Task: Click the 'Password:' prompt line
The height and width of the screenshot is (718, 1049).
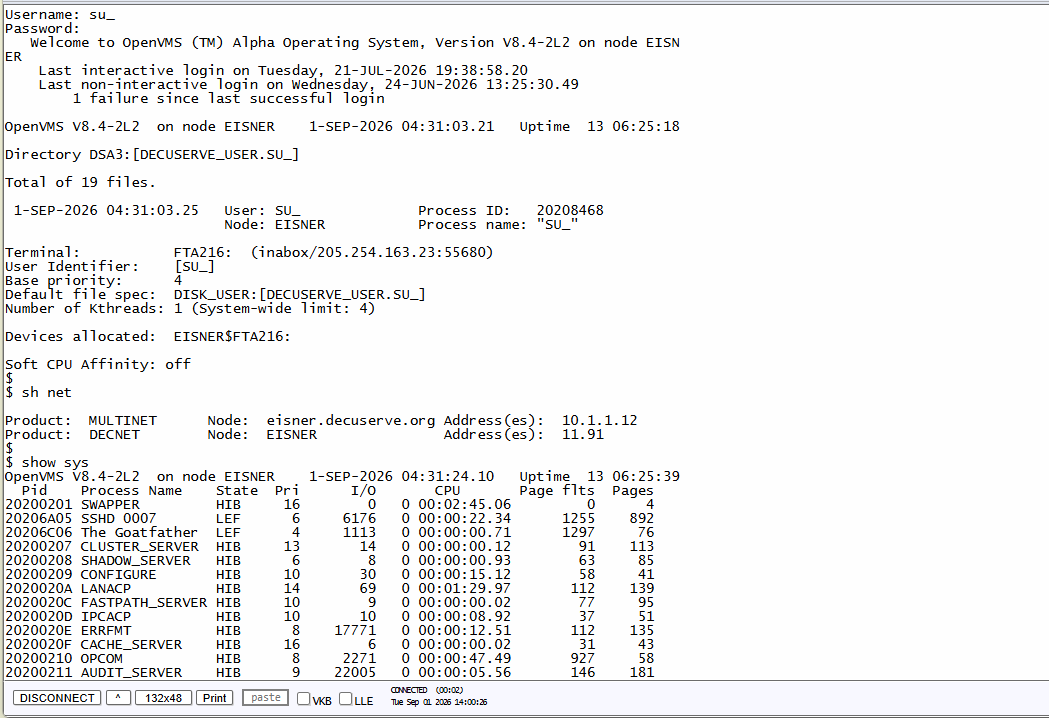Action: point(42,28)
